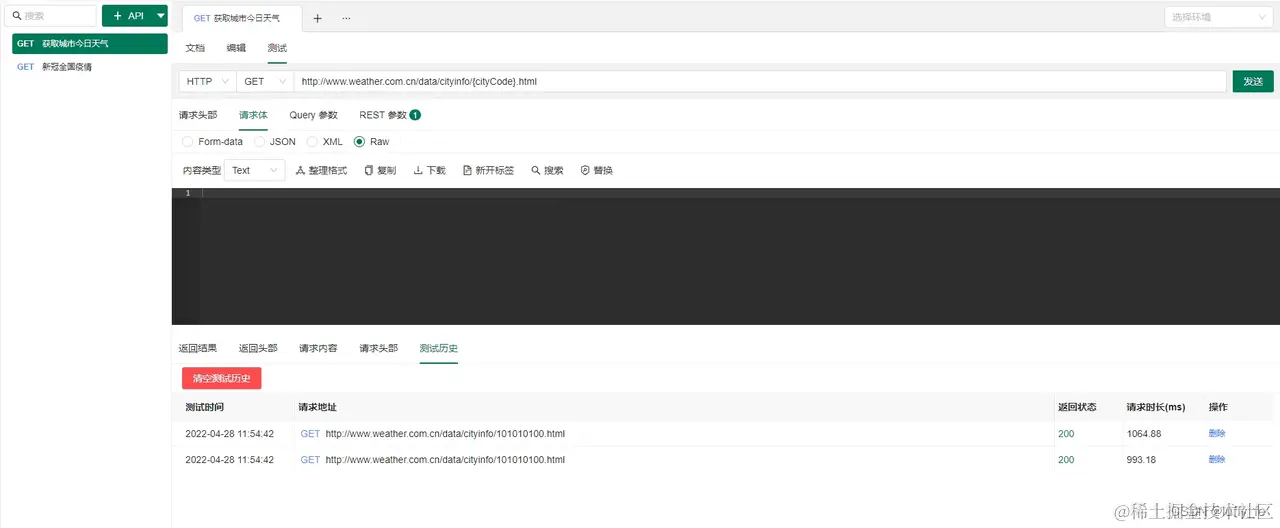Switch to the 测试 tab
The height and width of the screenshot is (528, 1280).
pos(277,48)
